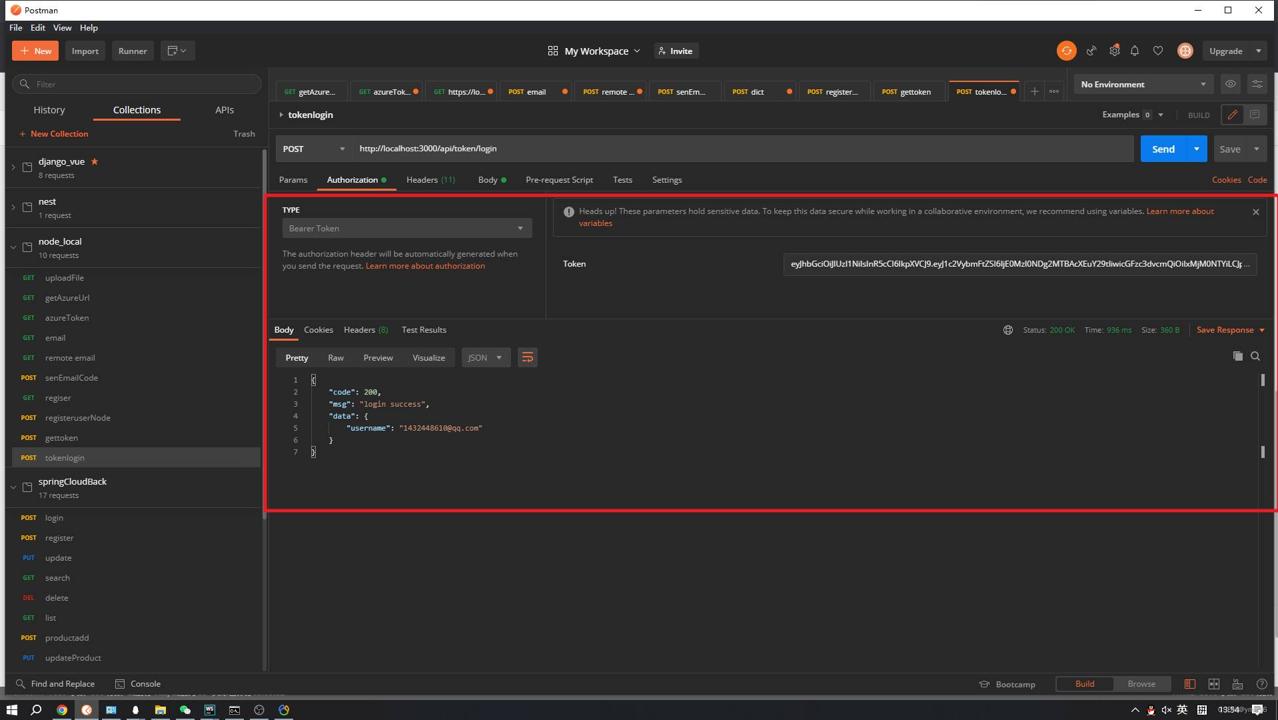The height and width of the screenshot is (720, 1278).
Task: Click the Invite button
Action: [675, 51]
